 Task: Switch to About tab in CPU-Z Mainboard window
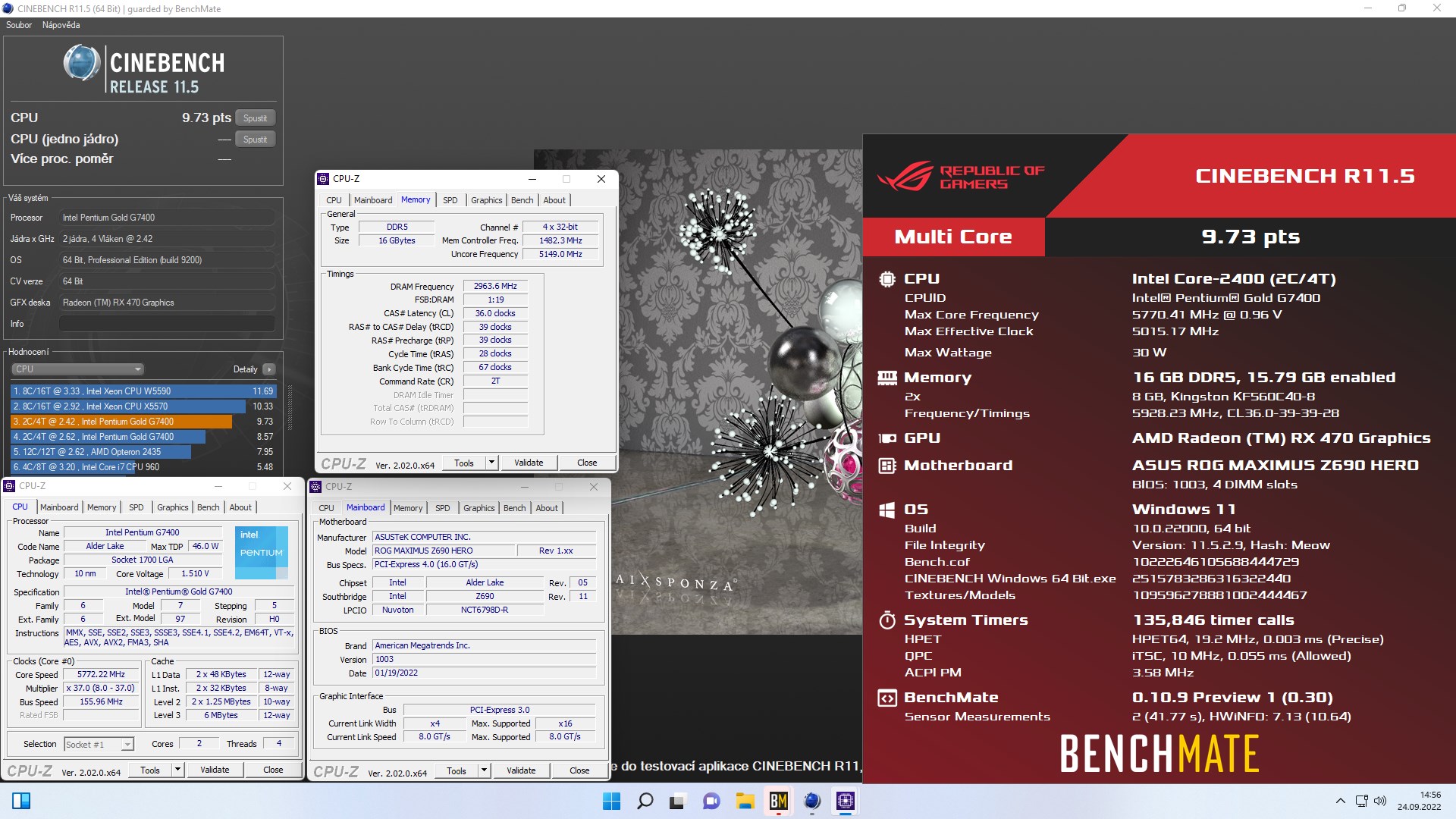pos(547,508)
